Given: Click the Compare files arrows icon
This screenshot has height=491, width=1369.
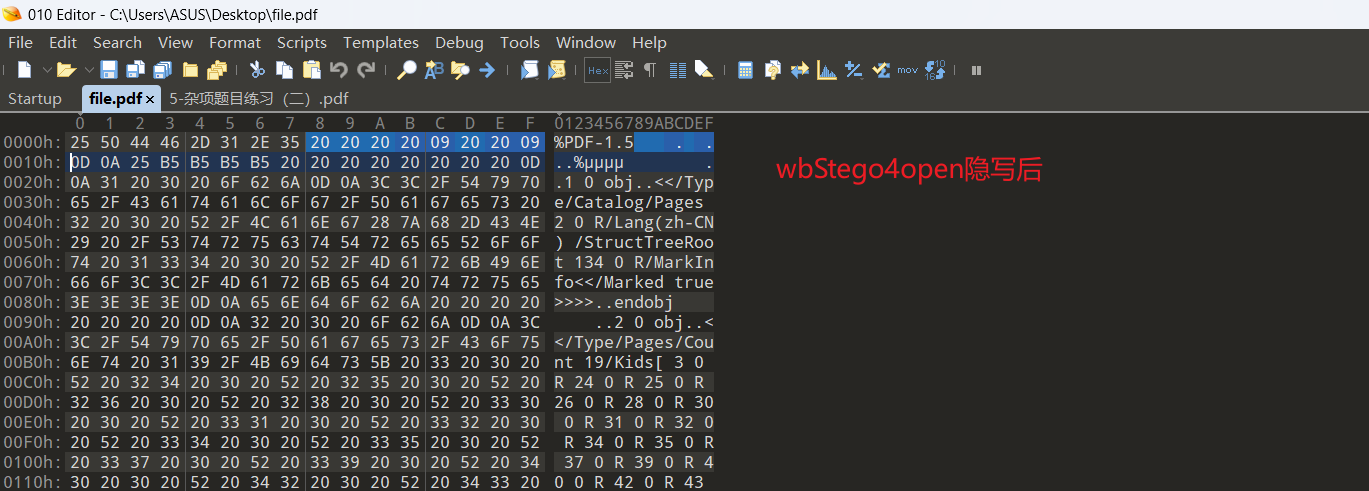Looking at the screenshot, I should [x=799, y=70].
